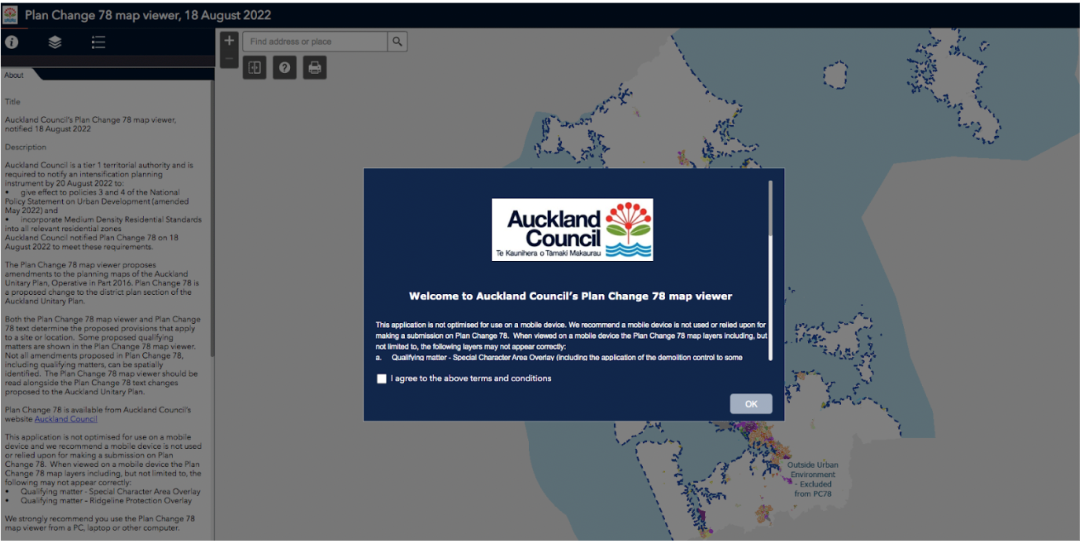The width and height of the screenshot is (1080, 544).
Task: Click the agree to terms label text
Action: coord(471,379)
